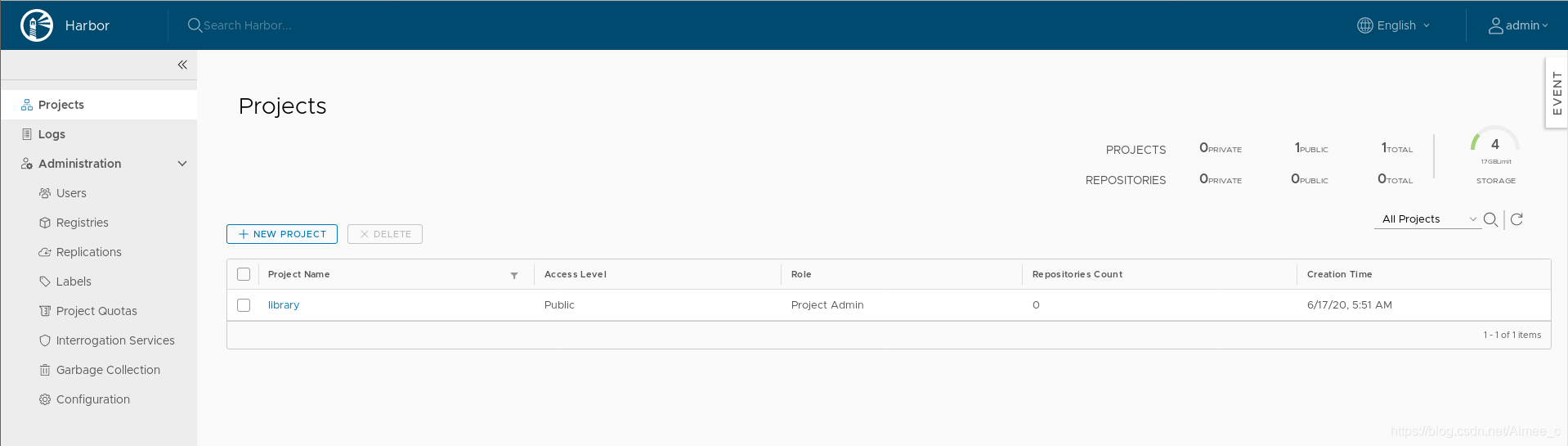Filter by Project Name column icon
1568x446 pixels.
[x=514, y=275]
